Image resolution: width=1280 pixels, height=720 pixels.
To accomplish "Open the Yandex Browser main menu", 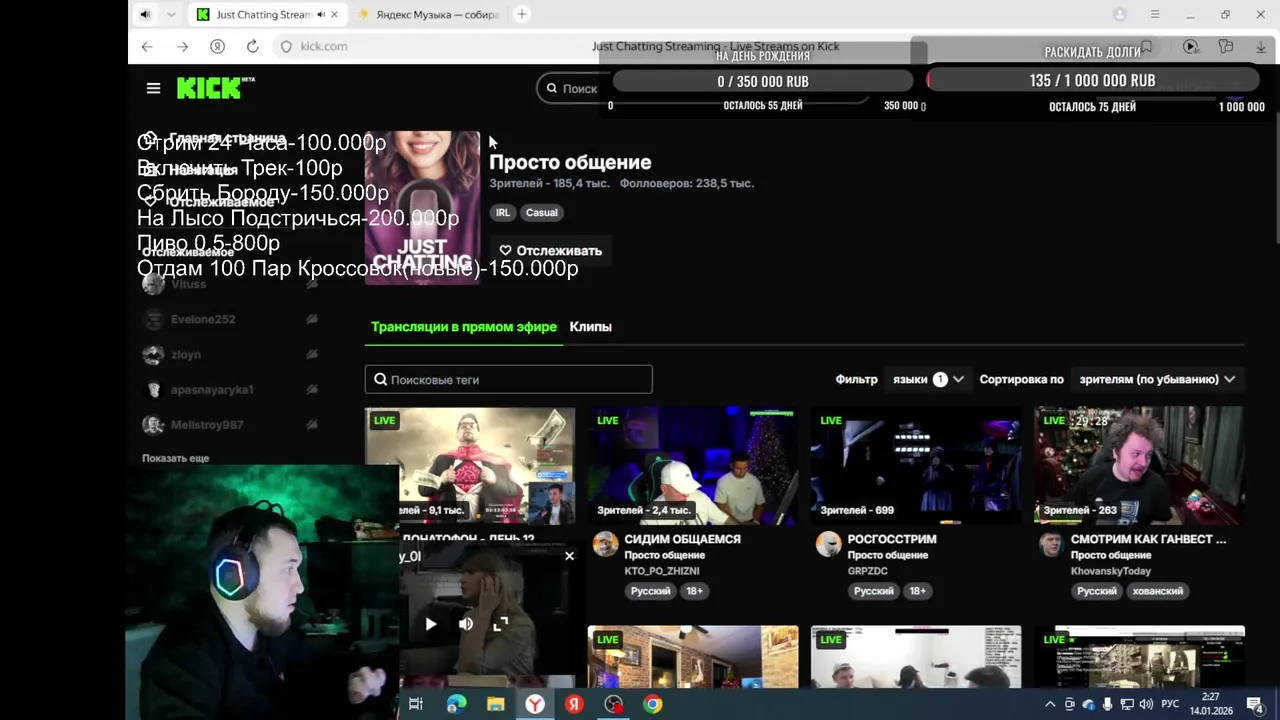I will click(x=1155, y=14).
